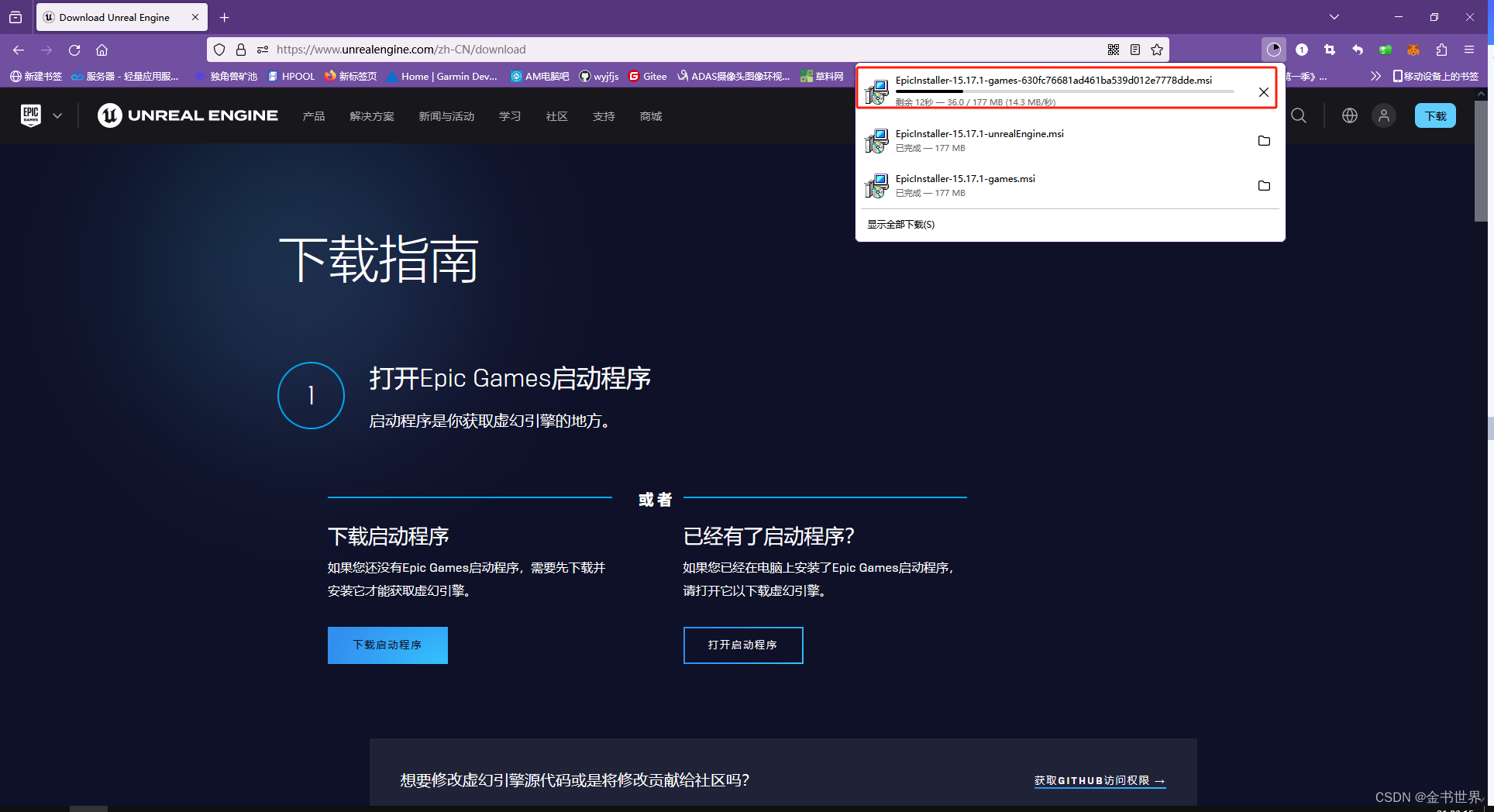This screenshot has height=812, width=1494.
Task: Toggle bookmark star for current page
Action: click(1156, 49)
